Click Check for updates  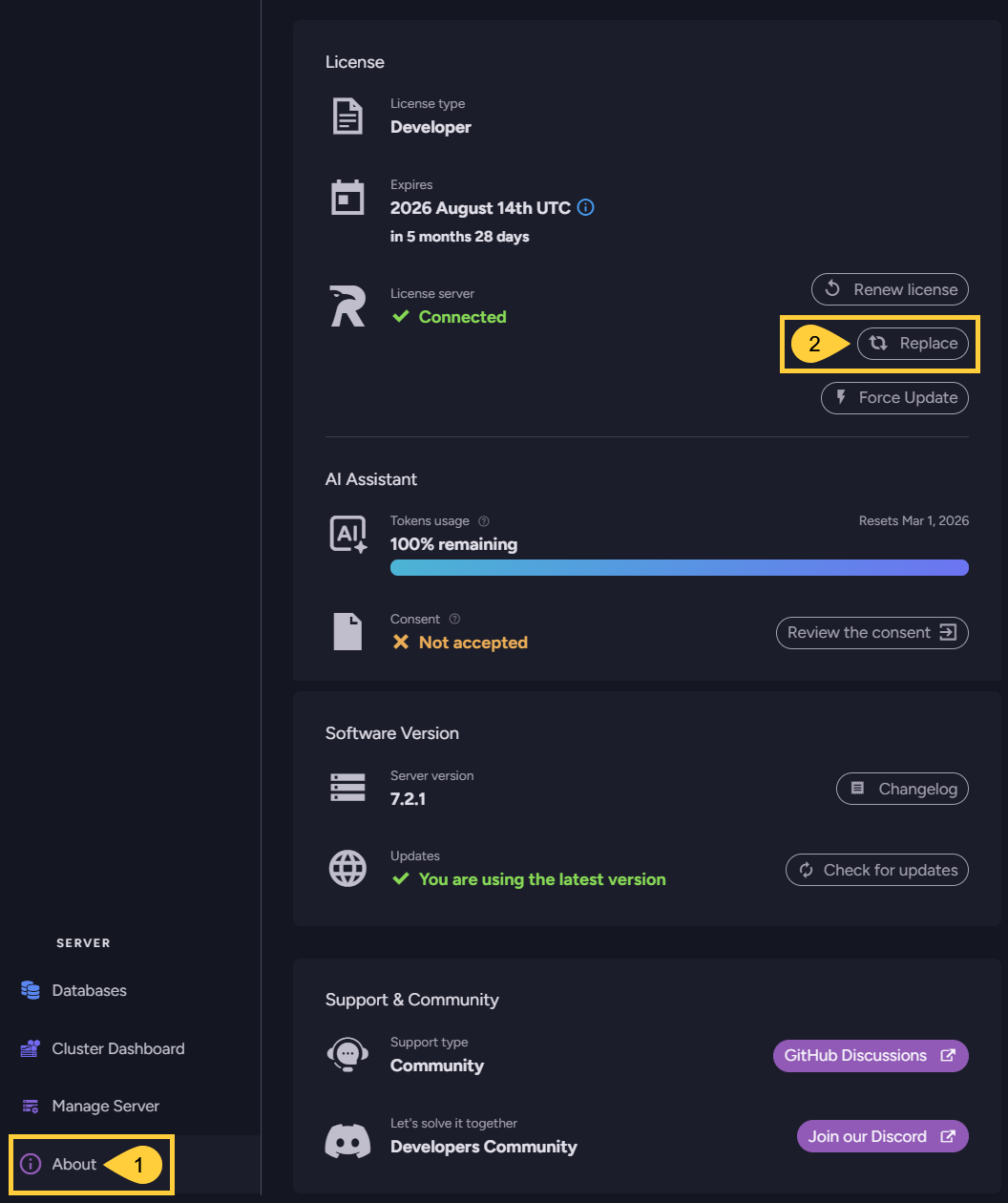click(x=876, y=870)
